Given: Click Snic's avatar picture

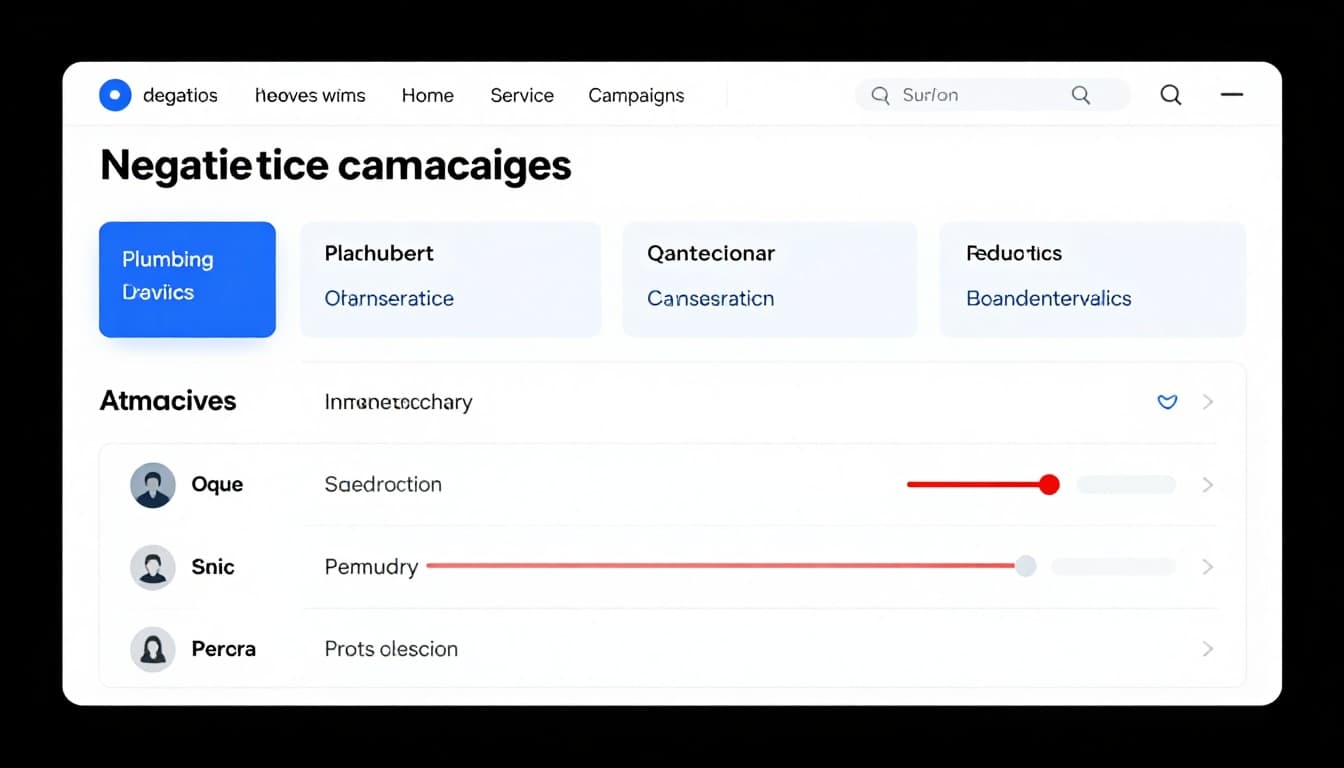Looking at the screenshot, I should tap(153, 567).
